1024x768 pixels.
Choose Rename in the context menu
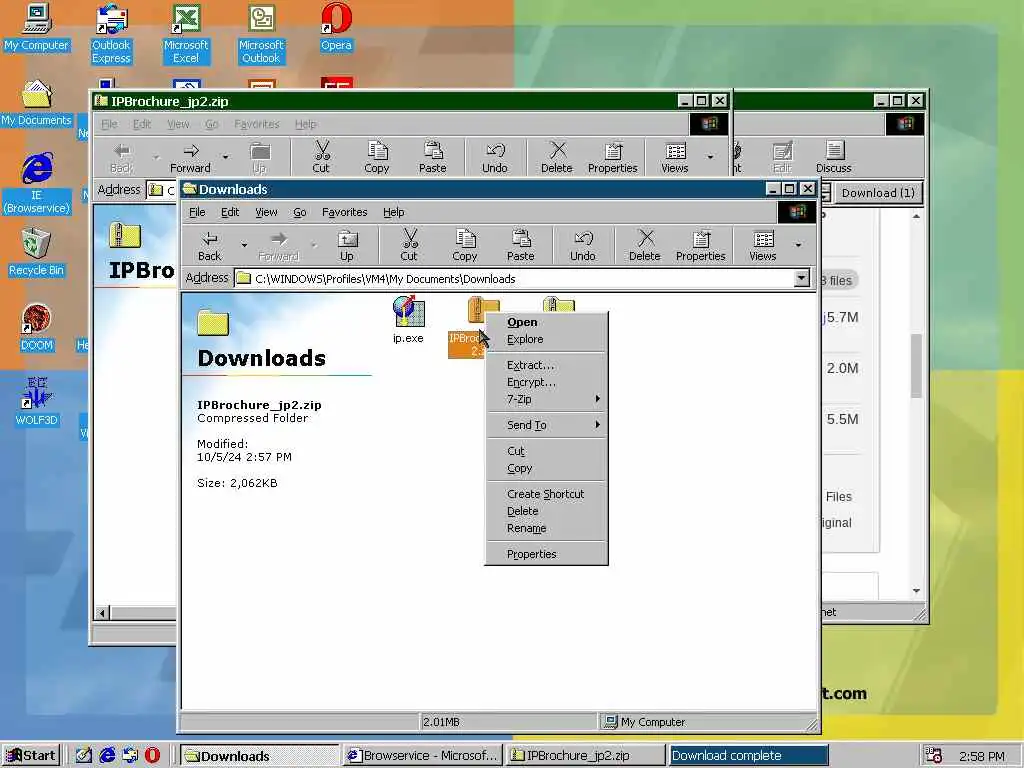pyautogui.click(x=547, y=528)
